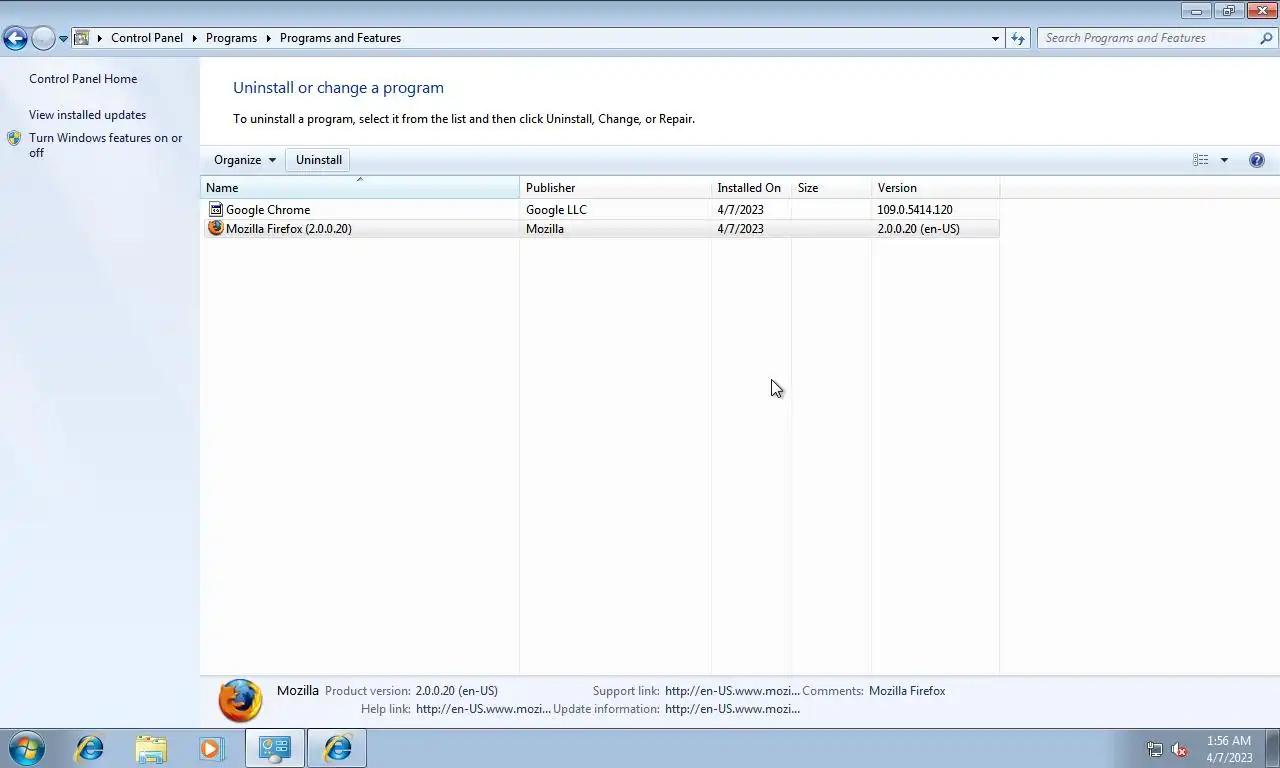Open Control Panel Home
1280x768 pixels.
point(83,79)
